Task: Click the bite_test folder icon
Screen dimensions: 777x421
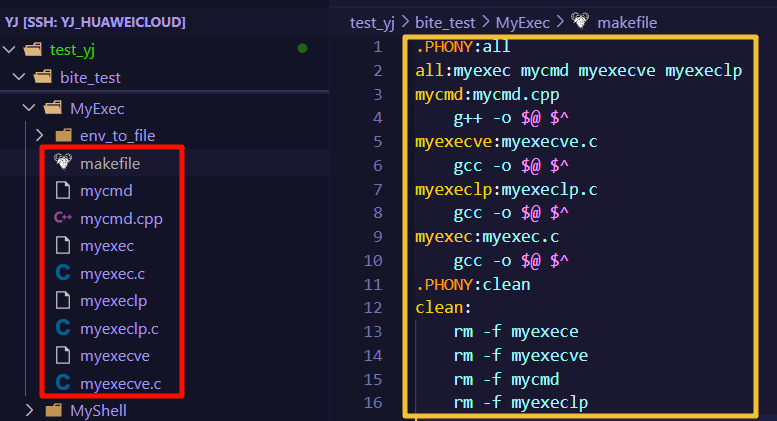Action: [43, 77]
